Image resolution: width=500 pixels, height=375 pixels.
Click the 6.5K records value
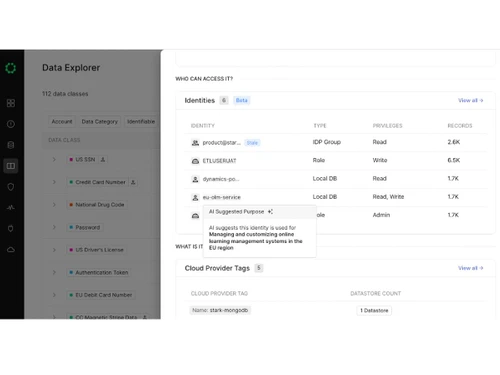pyautogui.click(x=453, y=160)
